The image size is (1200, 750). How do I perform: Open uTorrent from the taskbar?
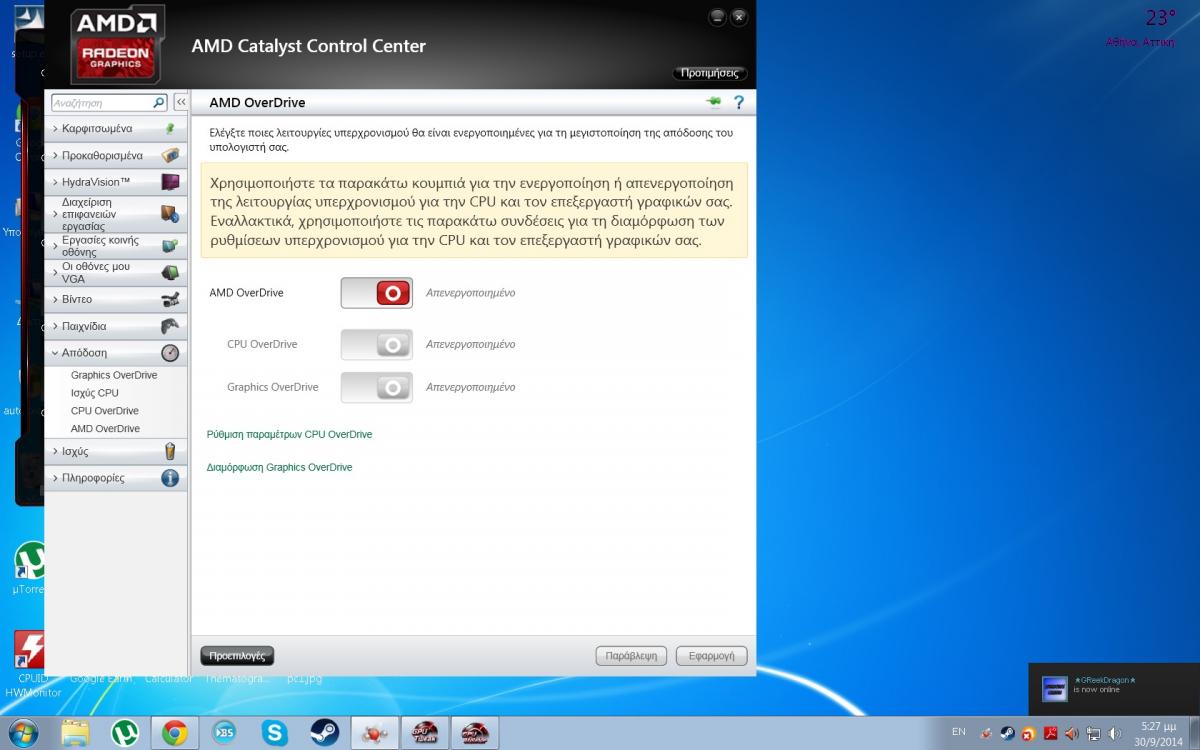124,733
